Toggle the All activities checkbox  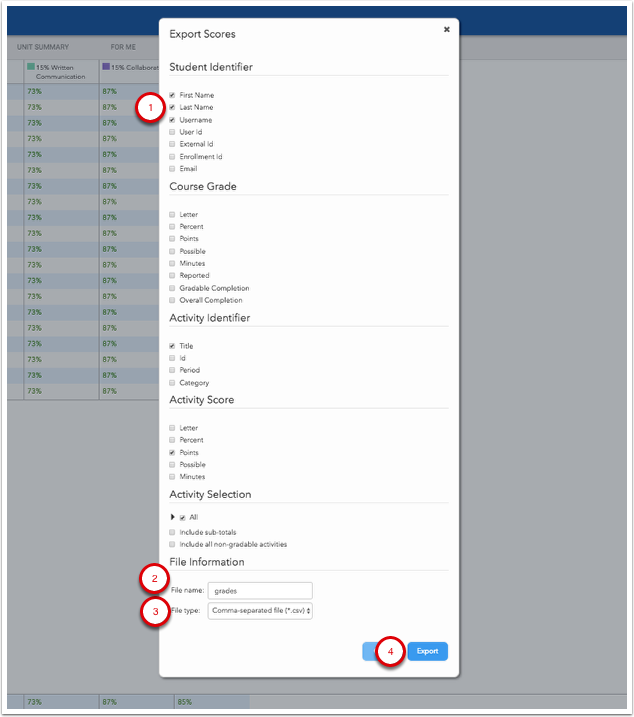182,517
